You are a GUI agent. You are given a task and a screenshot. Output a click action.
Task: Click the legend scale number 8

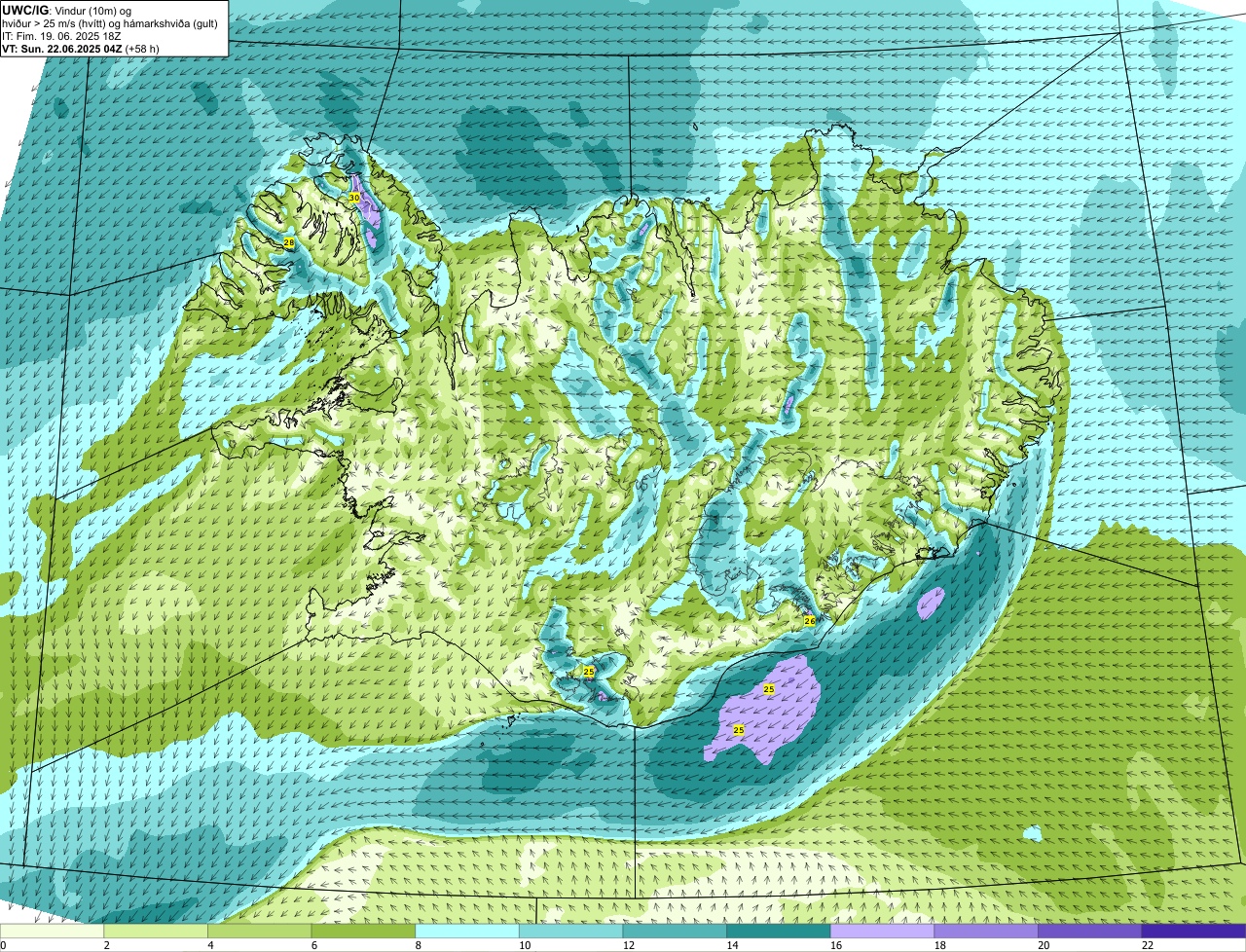pyautogui.click(x=418, y=945)
